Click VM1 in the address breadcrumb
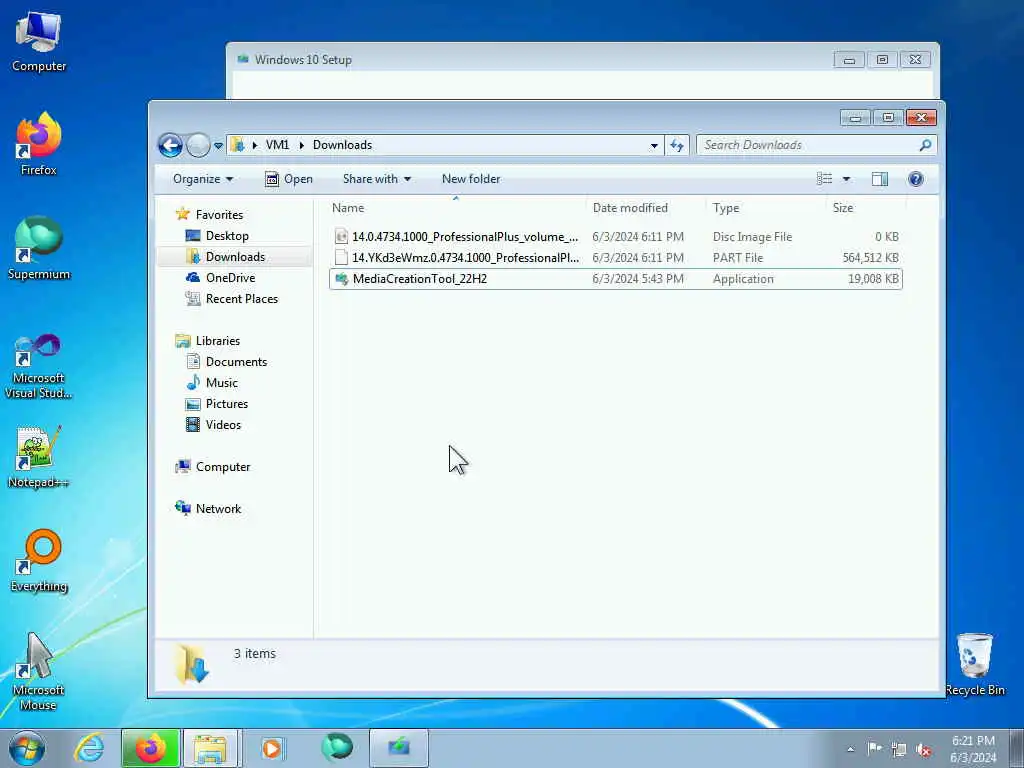 (x=278, y=145)
